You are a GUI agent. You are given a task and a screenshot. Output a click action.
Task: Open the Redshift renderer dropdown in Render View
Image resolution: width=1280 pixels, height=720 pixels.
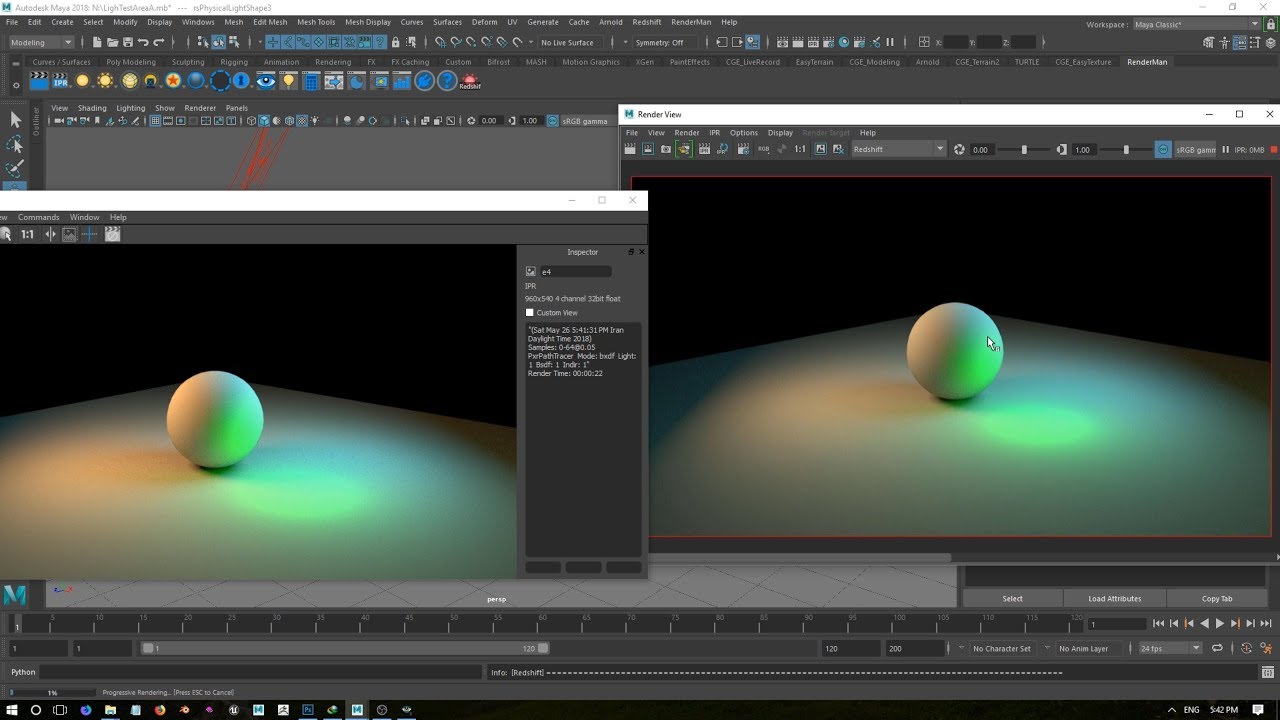(898, 149)
